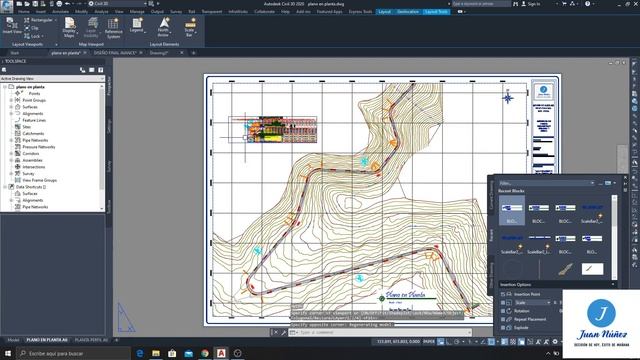Toggle the Scale checkbox in Insertion Options

503,303
